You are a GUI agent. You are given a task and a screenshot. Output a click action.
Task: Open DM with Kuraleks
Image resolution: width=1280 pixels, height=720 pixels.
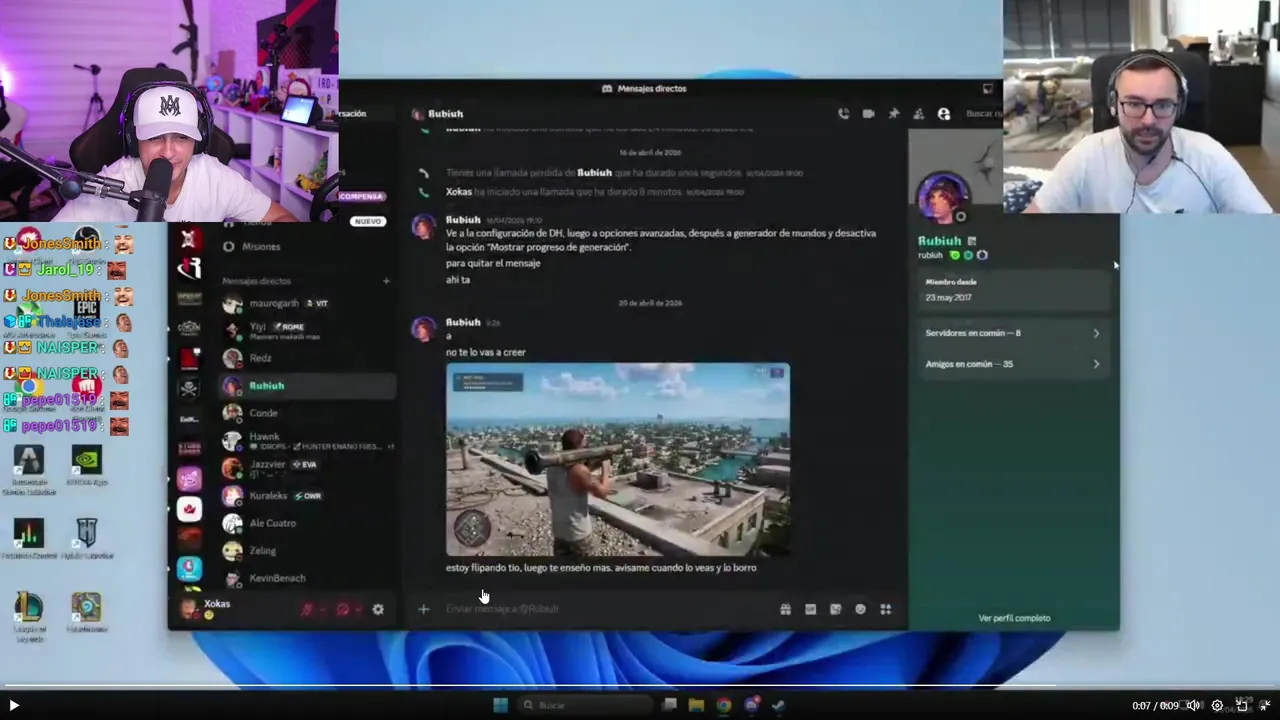pos(308,496)
